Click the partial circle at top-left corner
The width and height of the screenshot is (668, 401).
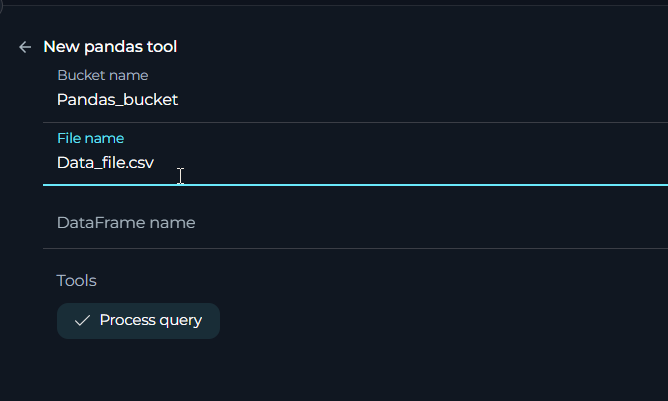[1, 6]
